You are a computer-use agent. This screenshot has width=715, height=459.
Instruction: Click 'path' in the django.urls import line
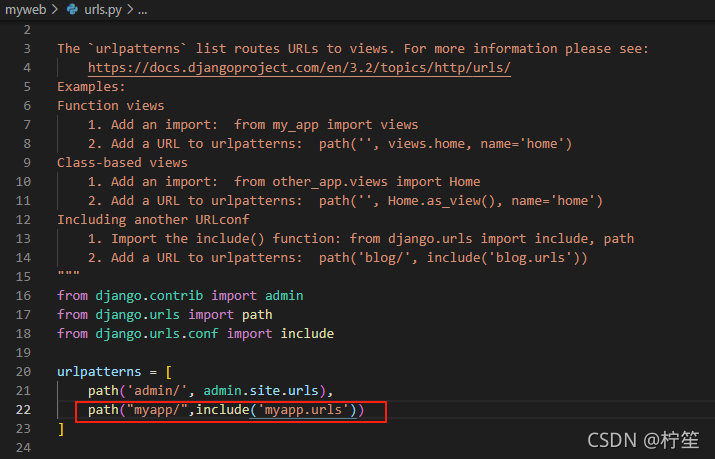point(257,315)
